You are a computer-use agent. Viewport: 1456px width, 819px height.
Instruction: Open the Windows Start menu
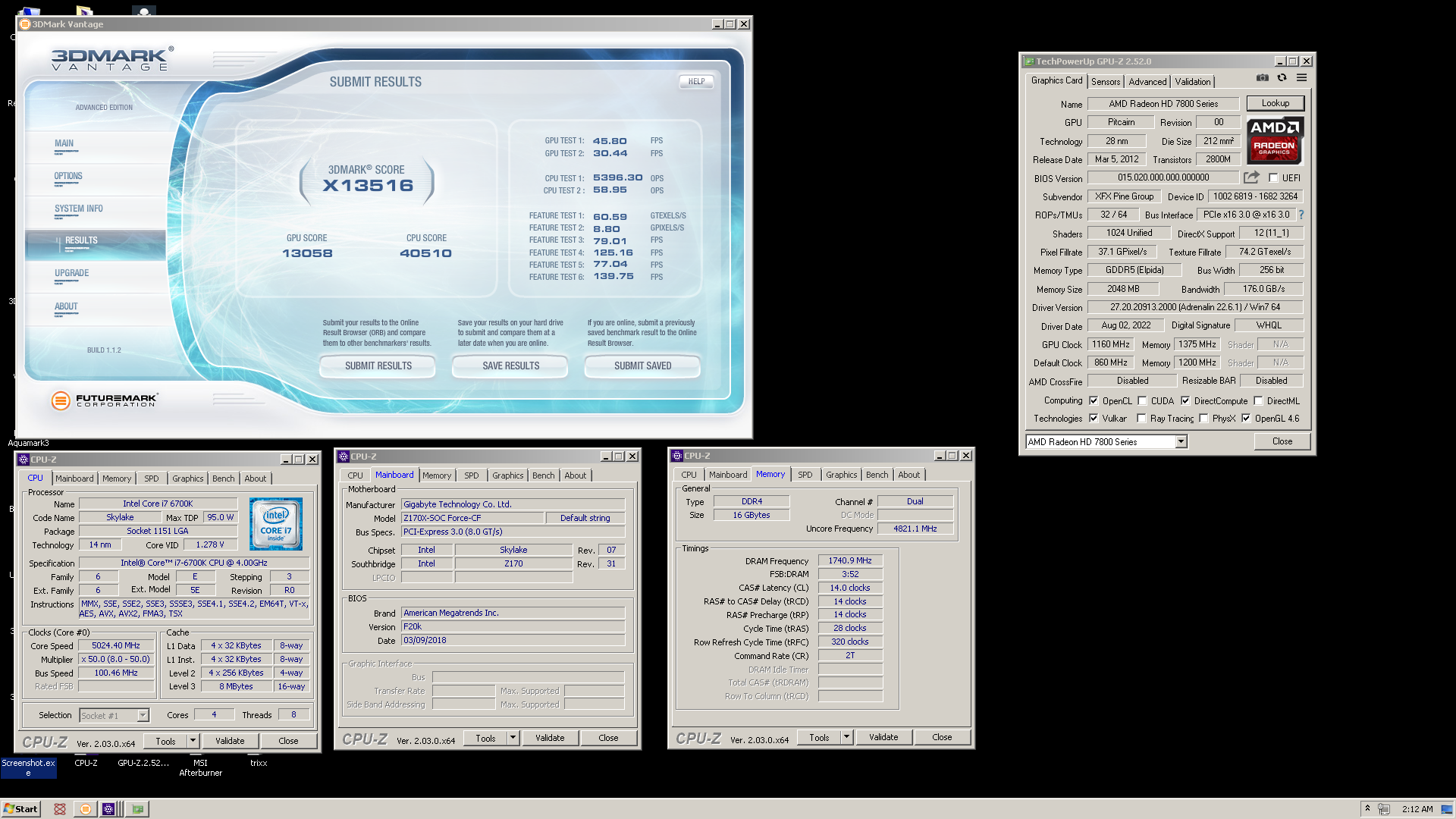click(x=20, y=809)
